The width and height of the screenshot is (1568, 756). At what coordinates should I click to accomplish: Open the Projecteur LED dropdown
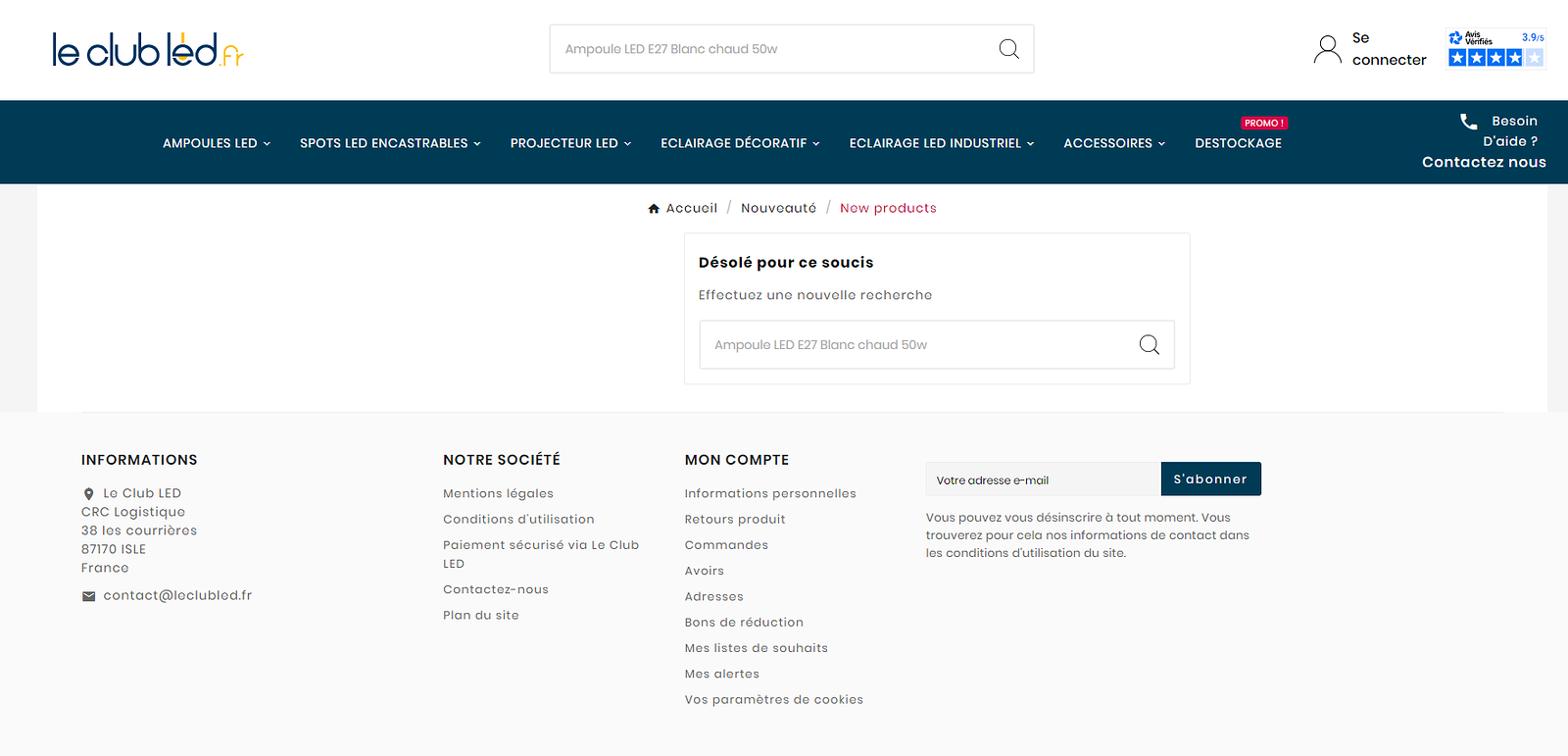tap(570, 143)
